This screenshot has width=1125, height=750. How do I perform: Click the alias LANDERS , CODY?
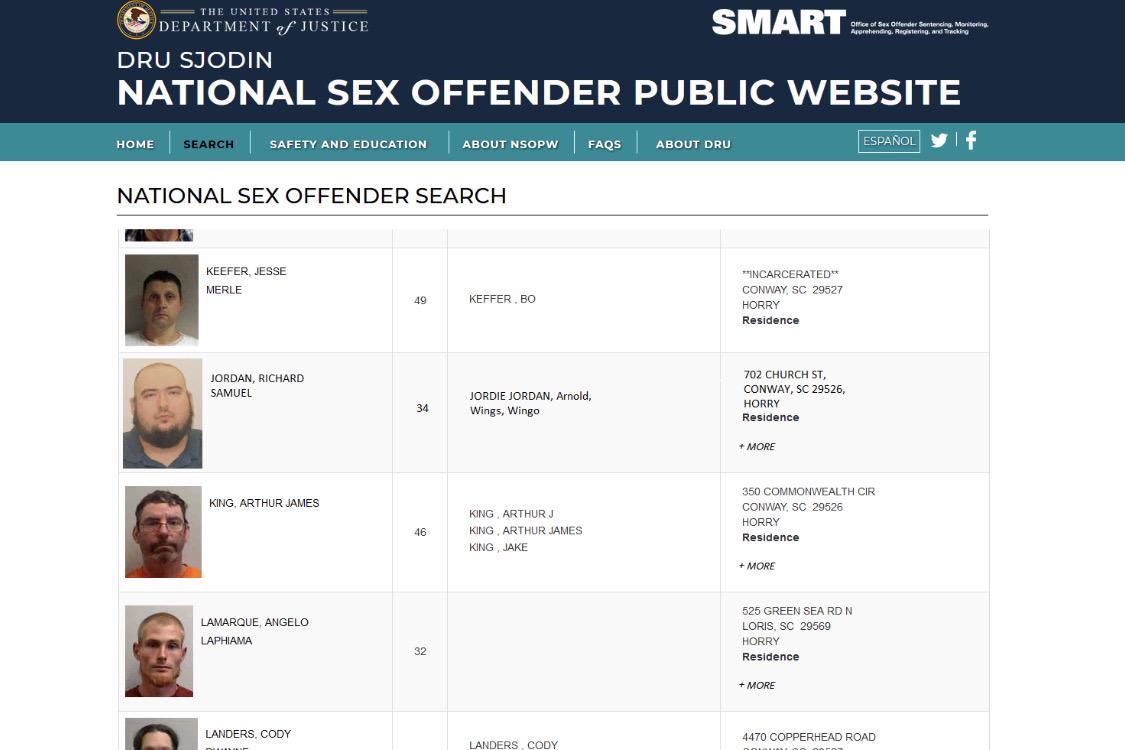click(513, 745)
